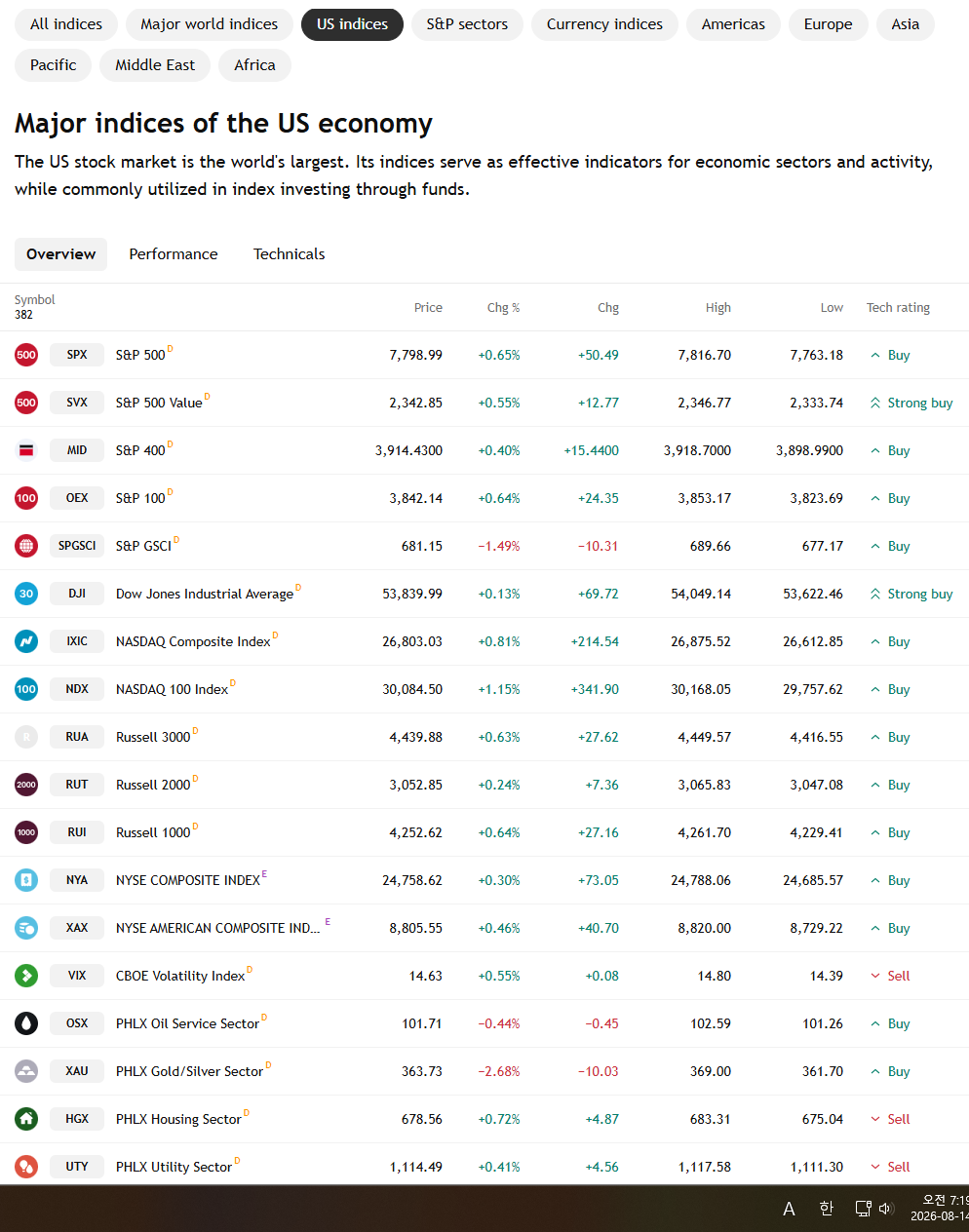Open the NASDAQ 100 Index link
Screen dimensions: 969x1232
pyautogui.click(x=172, y=689)
